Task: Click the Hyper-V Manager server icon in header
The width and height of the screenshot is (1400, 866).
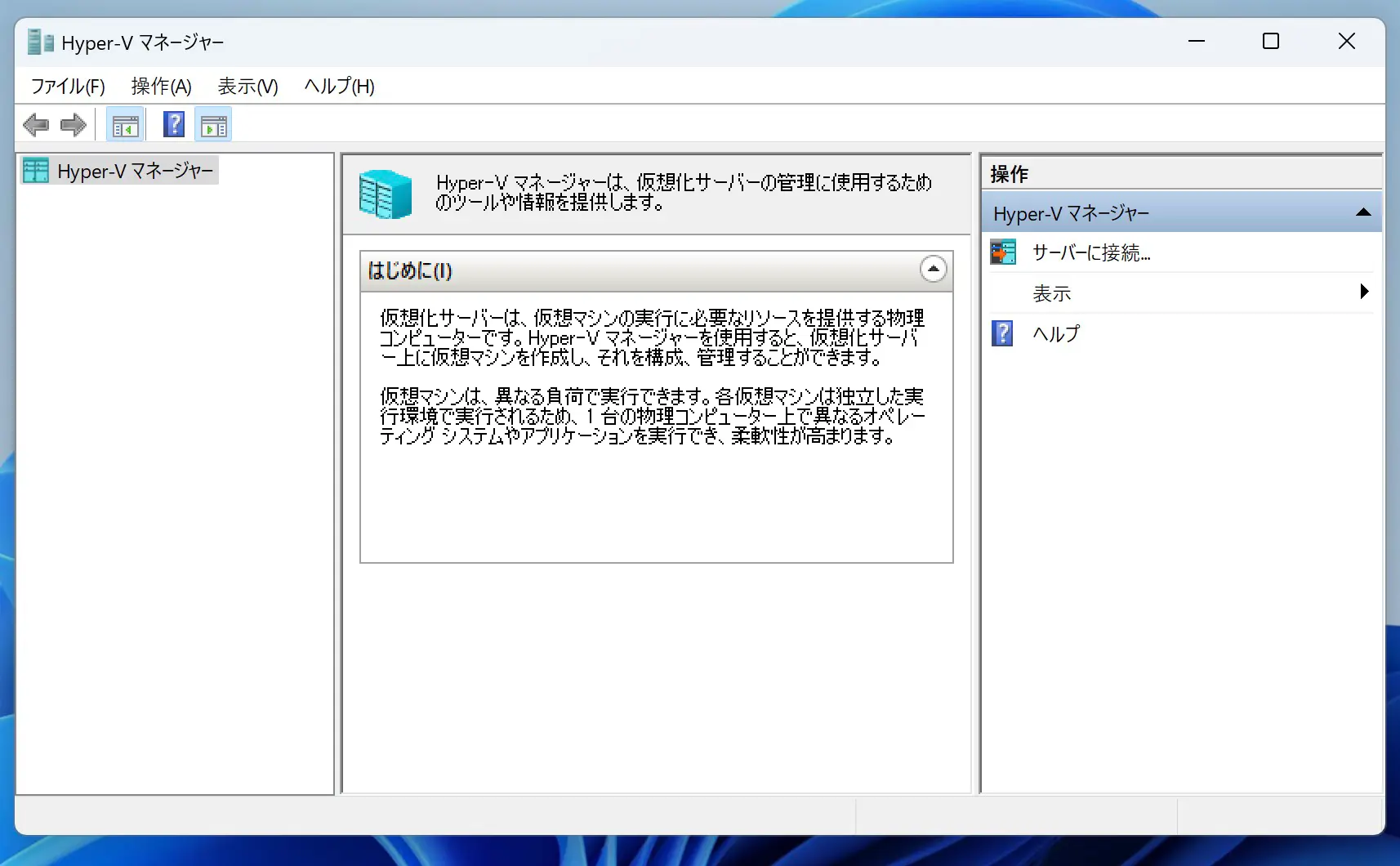Action: click(x=385, y=194)
